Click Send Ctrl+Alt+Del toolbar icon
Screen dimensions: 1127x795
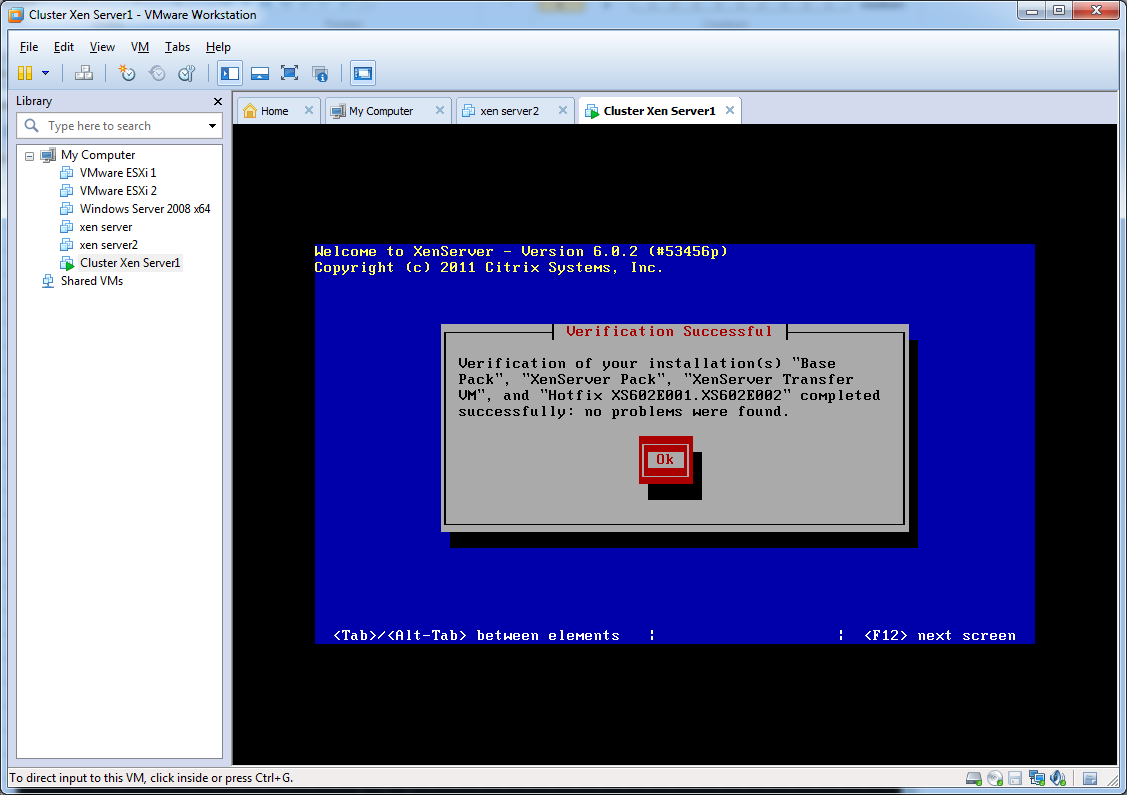pos(84,73)
